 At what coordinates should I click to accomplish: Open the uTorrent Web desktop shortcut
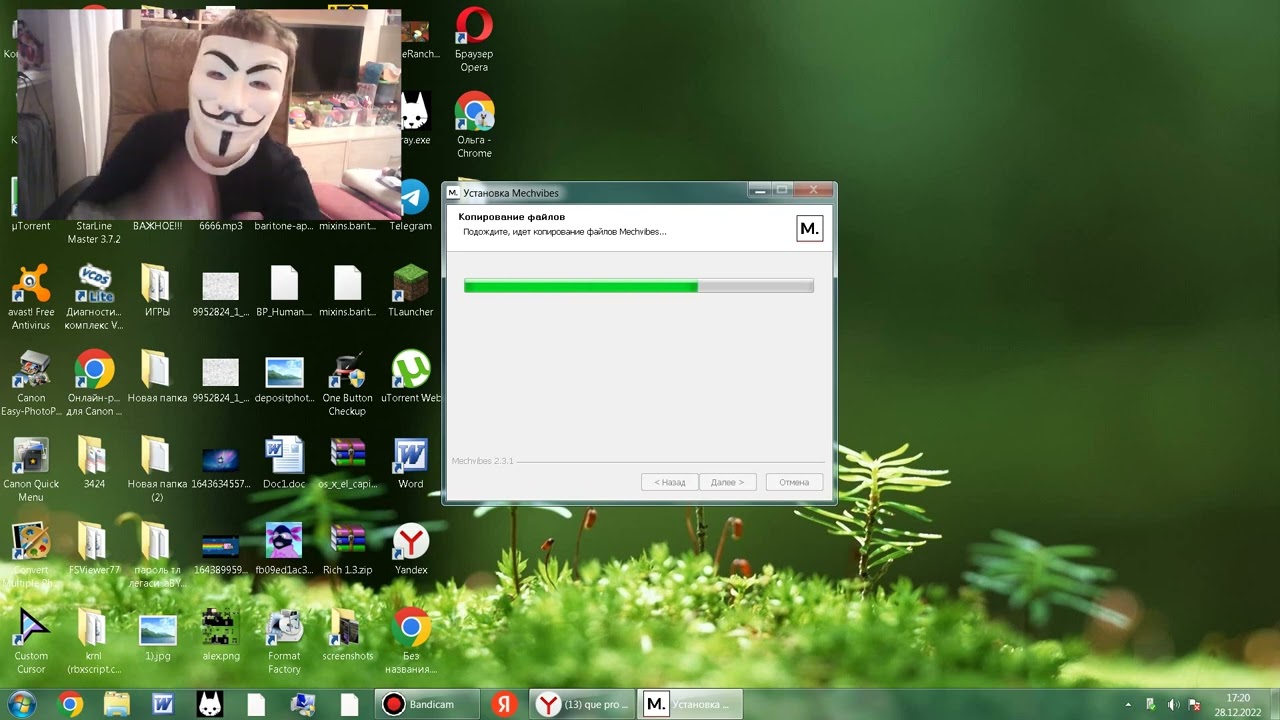(x=411, y=378)
